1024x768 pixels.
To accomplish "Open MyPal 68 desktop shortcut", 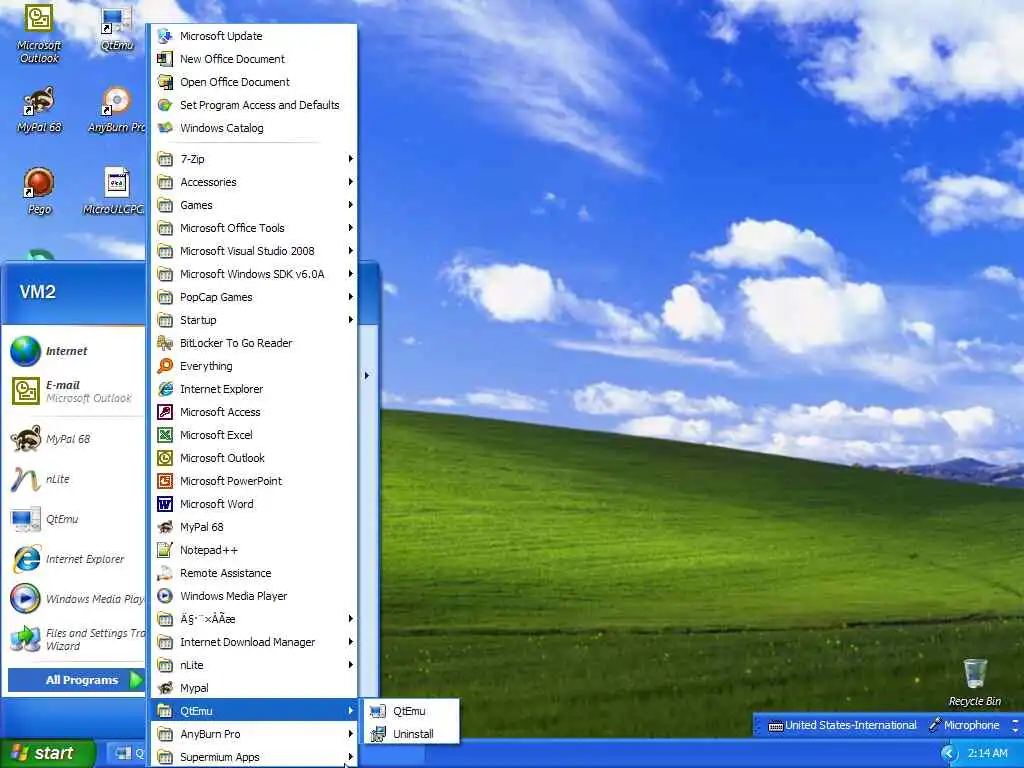I will coord(39,110).
